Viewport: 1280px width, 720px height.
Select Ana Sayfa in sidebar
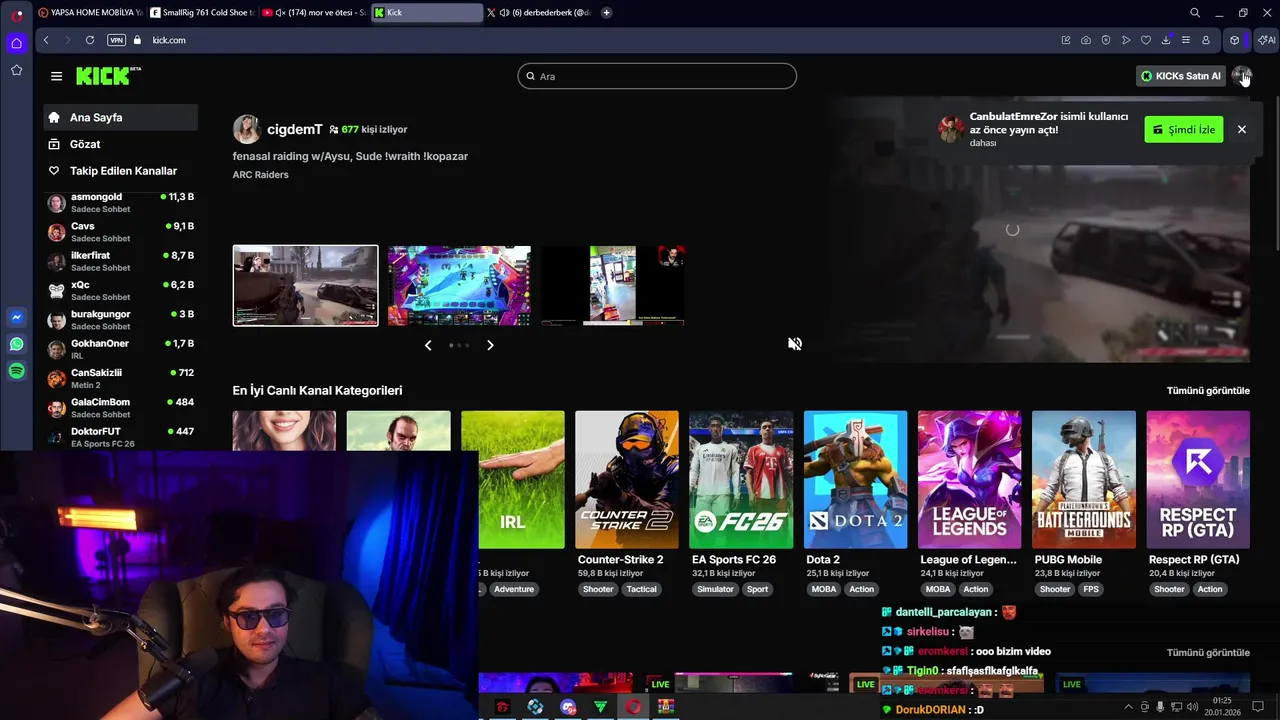[x=120, y=117]
